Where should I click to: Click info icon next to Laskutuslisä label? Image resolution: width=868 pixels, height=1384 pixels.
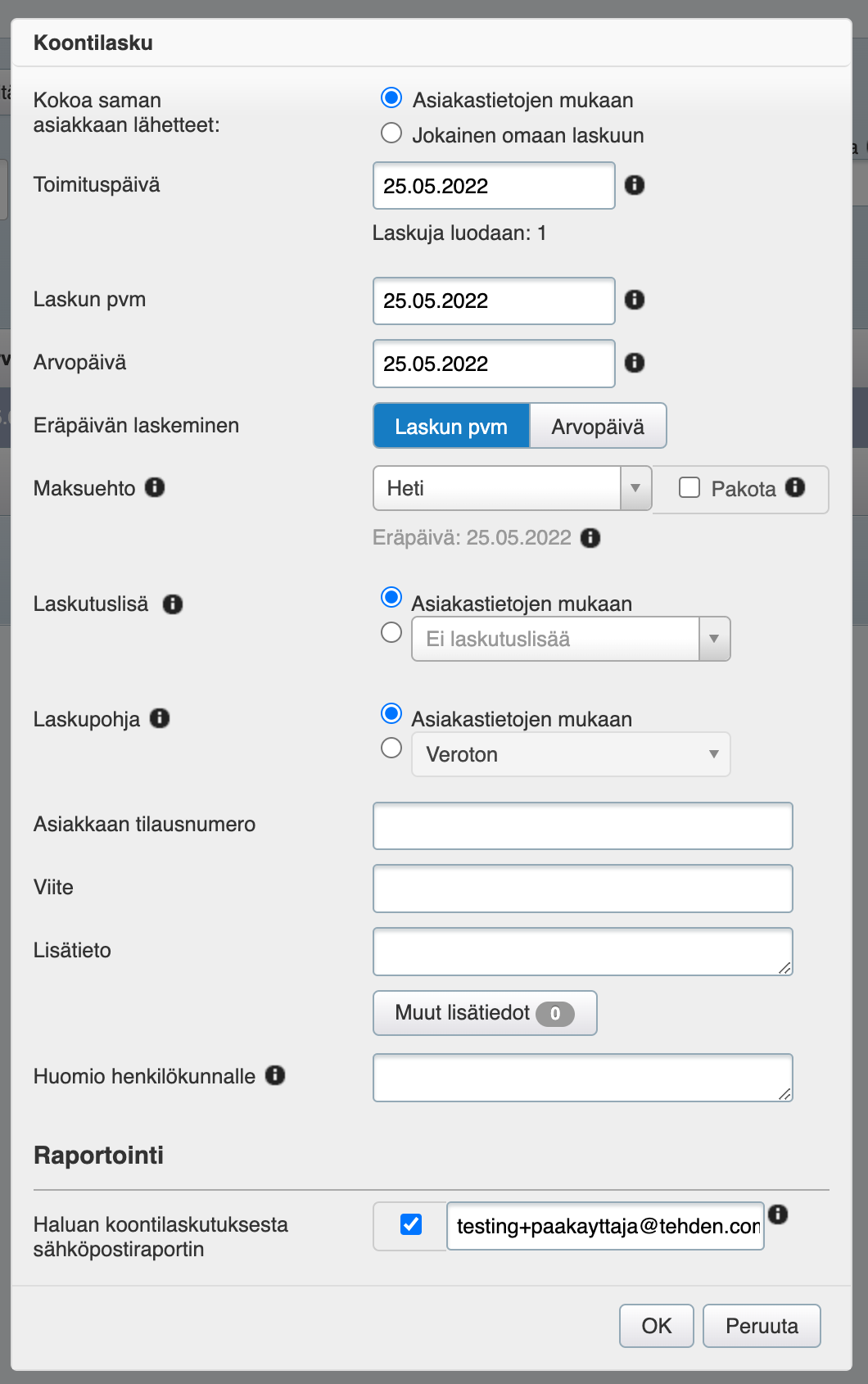173,604
